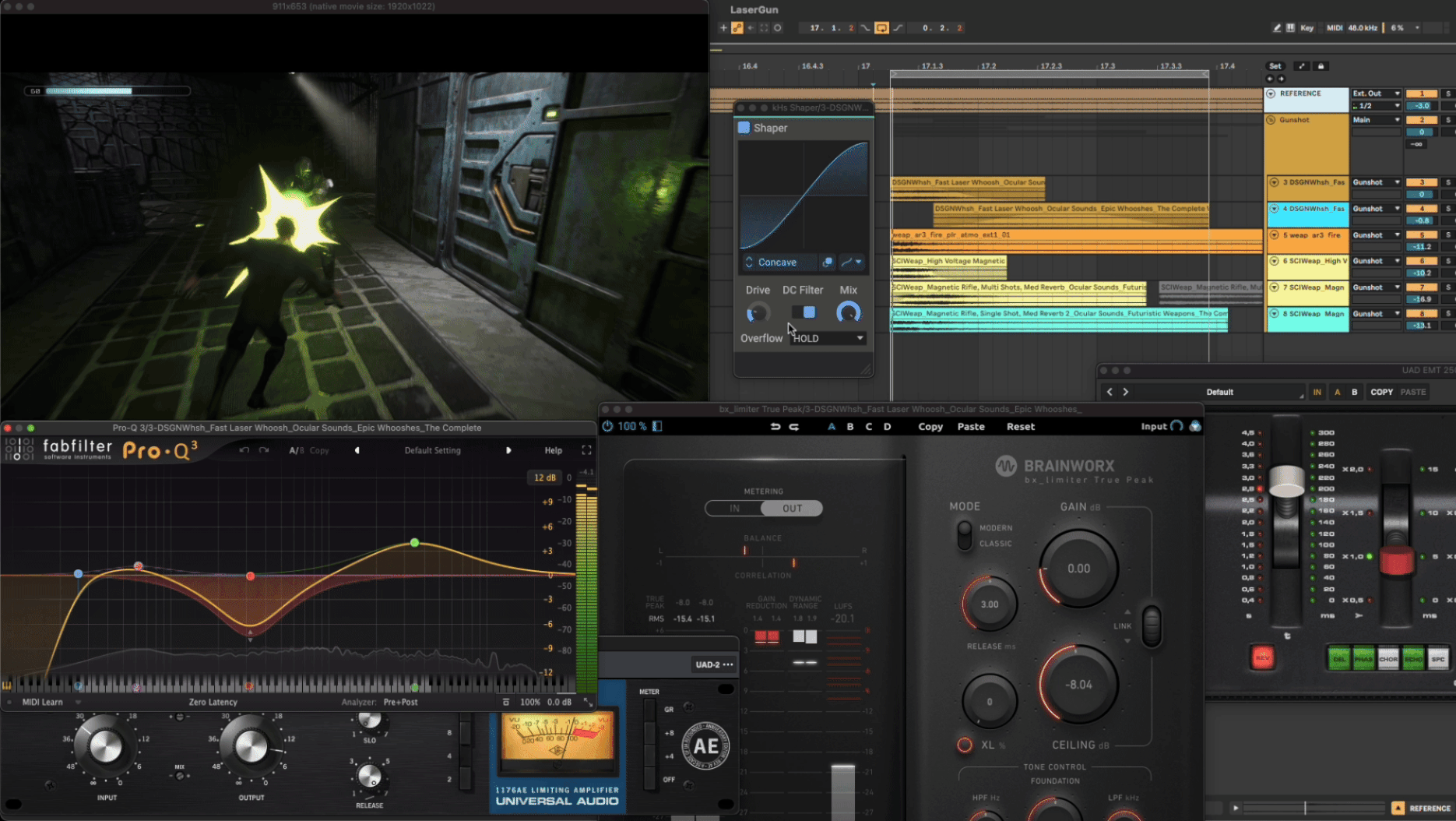The height and width of the screenshot is (821, 1456).
Task: Set metering to IN
Action: pyautogui.click(x=734, y=508)
